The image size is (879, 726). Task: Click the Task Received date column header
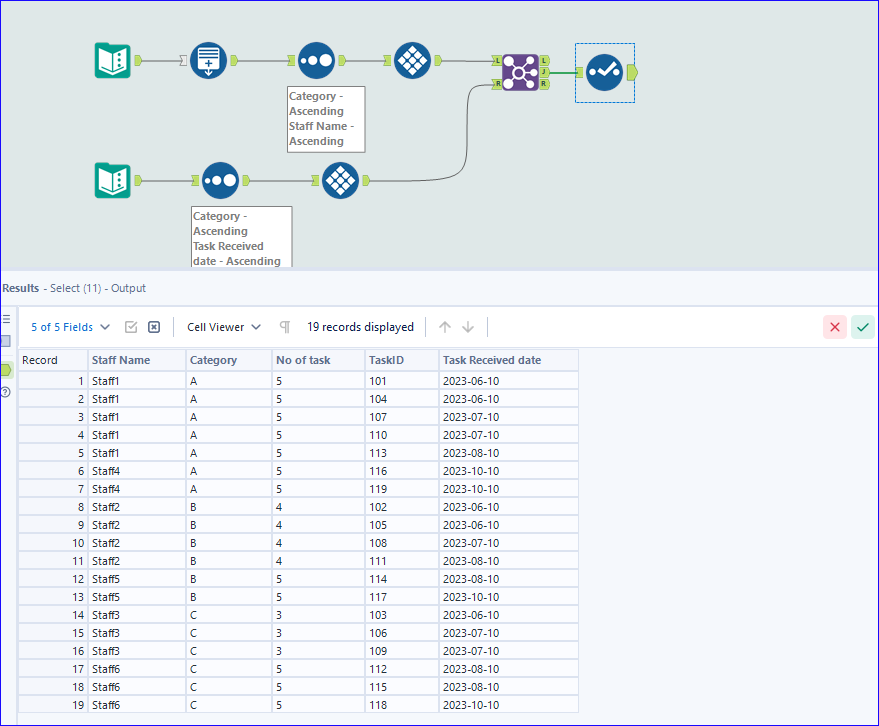tap(492, 360)
